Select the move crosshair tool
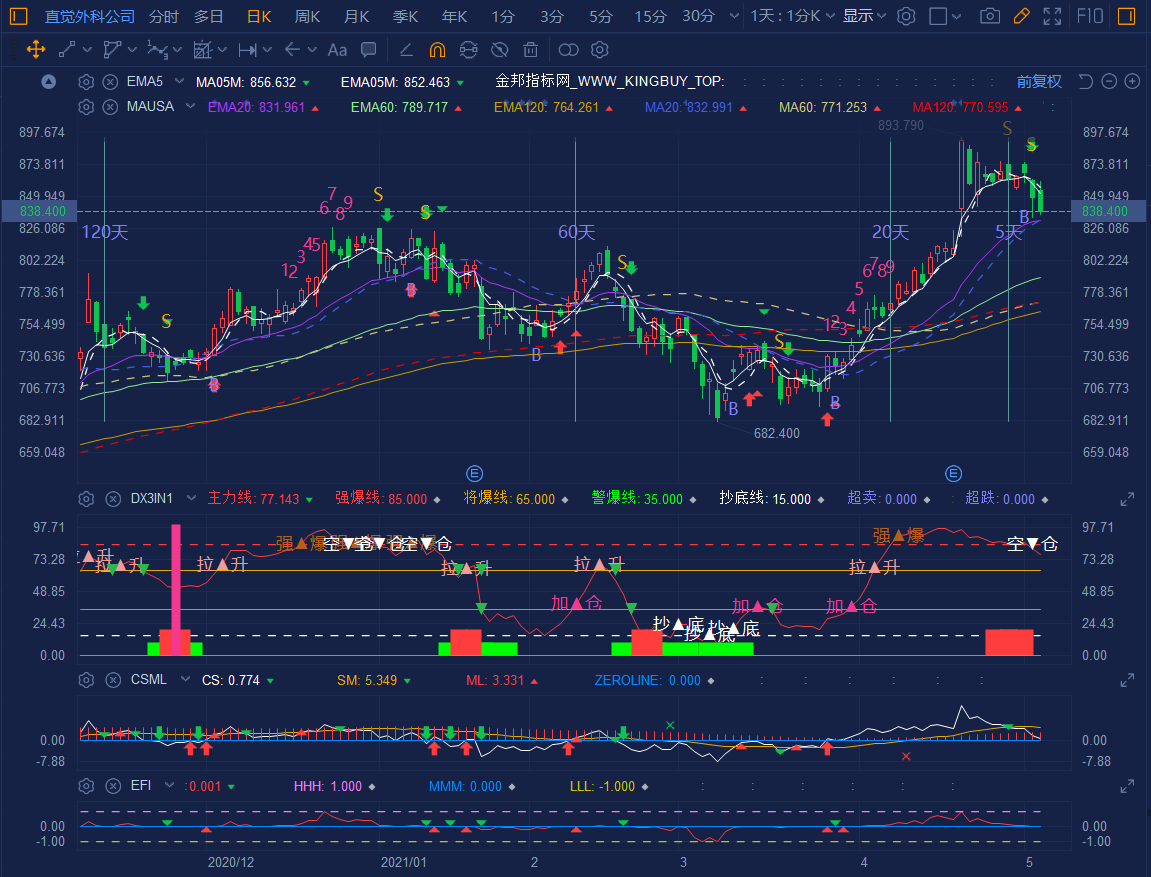 pos(36,50)
